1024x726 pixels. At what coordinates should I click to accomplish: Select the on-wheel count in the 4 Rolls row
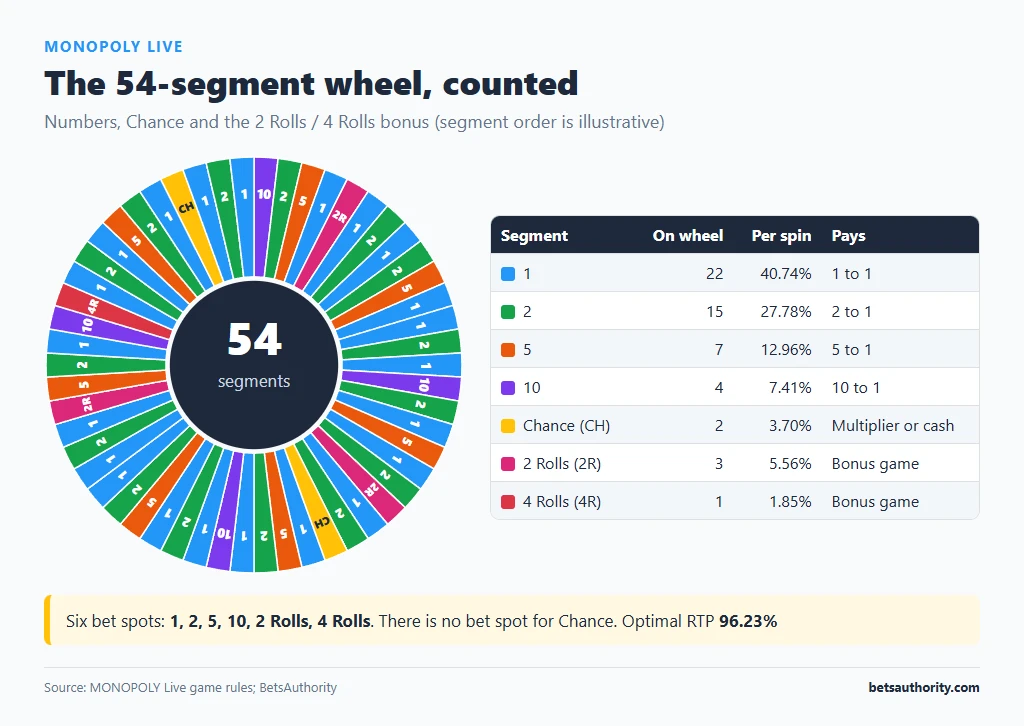pyautogui.click(x=719, y=501)
